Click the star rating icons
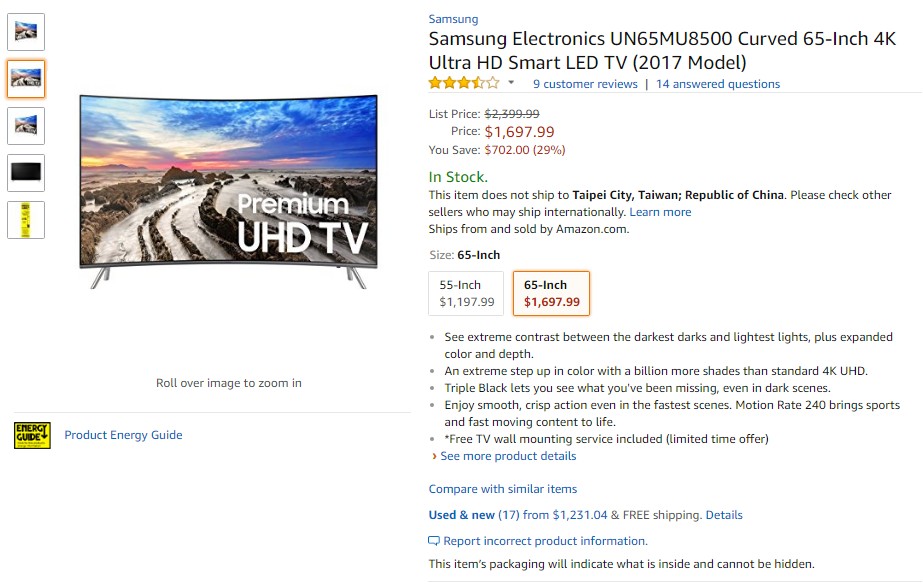 (464, 84)
